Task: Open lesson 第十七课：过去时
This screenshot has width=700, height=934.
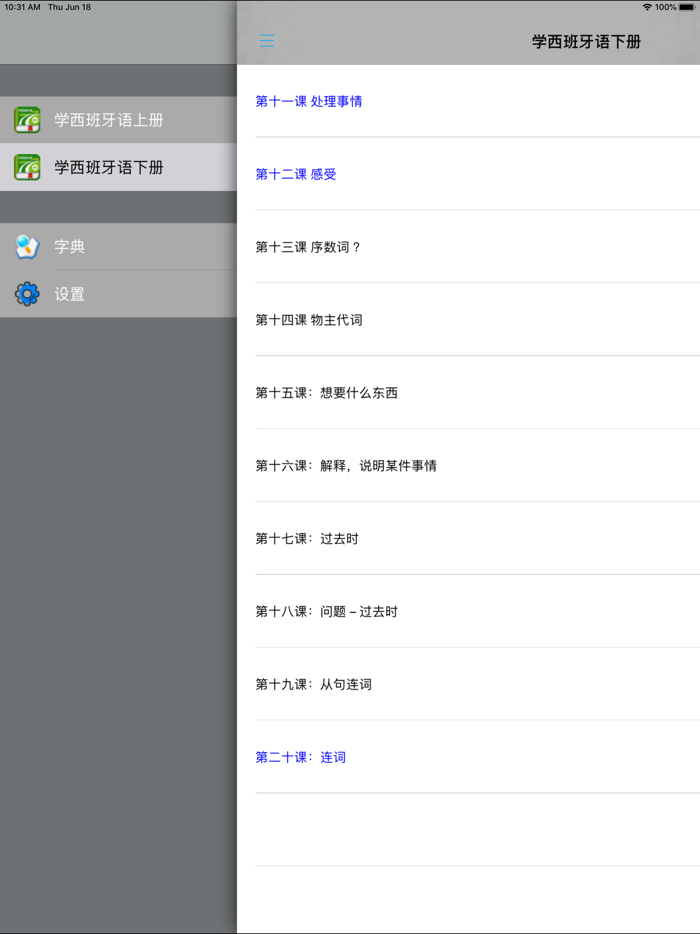Action: coord(468,538)
